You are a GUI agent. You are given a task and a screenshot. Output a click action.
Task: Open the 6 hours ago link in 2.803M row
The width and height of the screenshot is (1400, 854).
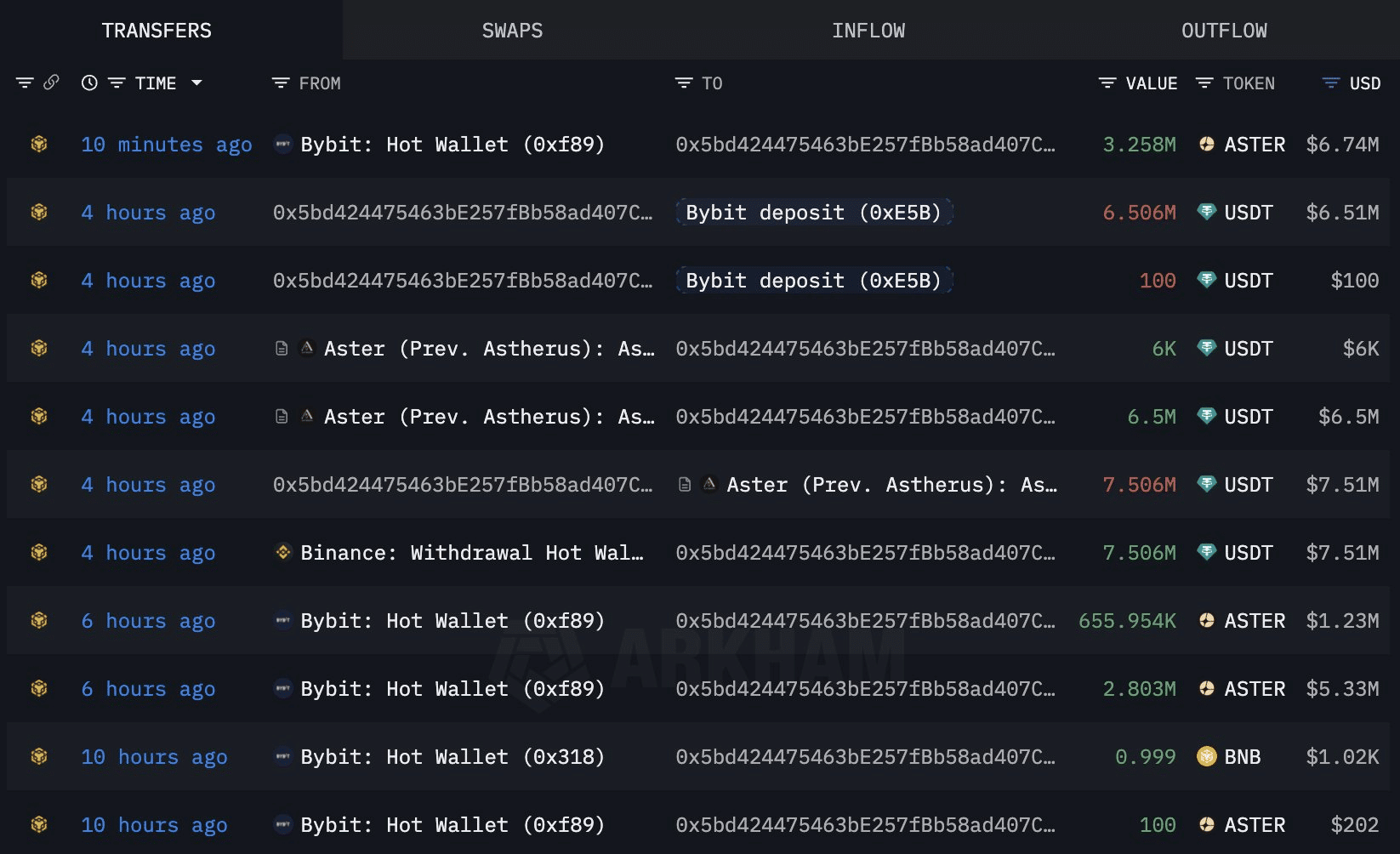point(148,689)
